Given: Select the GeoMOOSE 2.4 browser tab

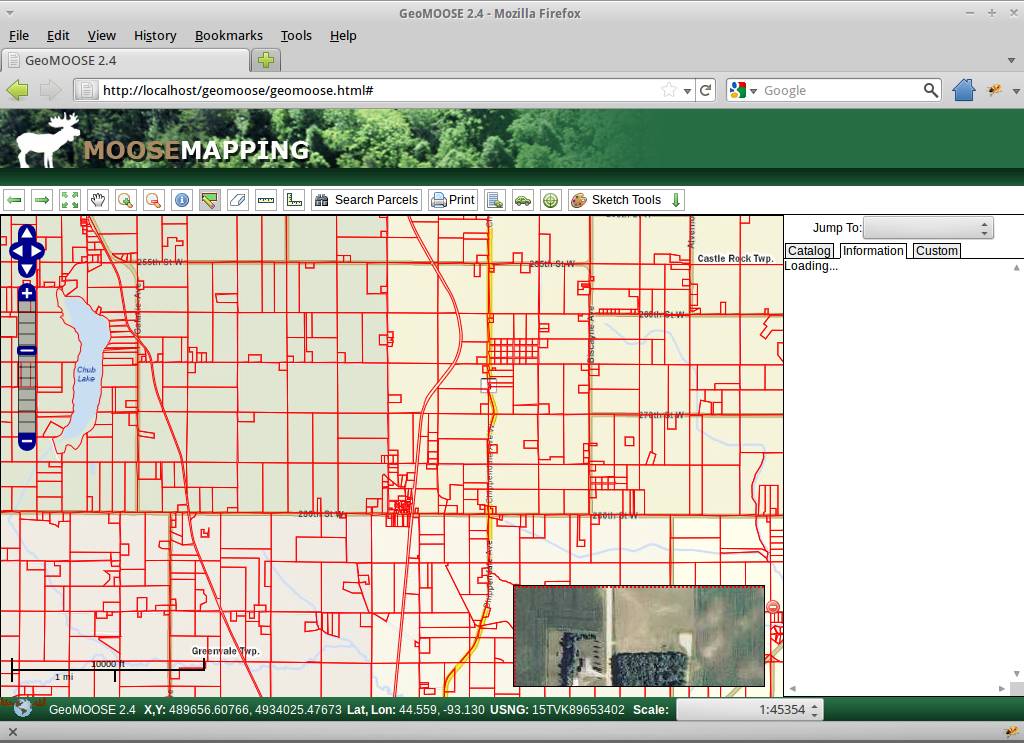Looking at the screenshot, I should point(126,61).
